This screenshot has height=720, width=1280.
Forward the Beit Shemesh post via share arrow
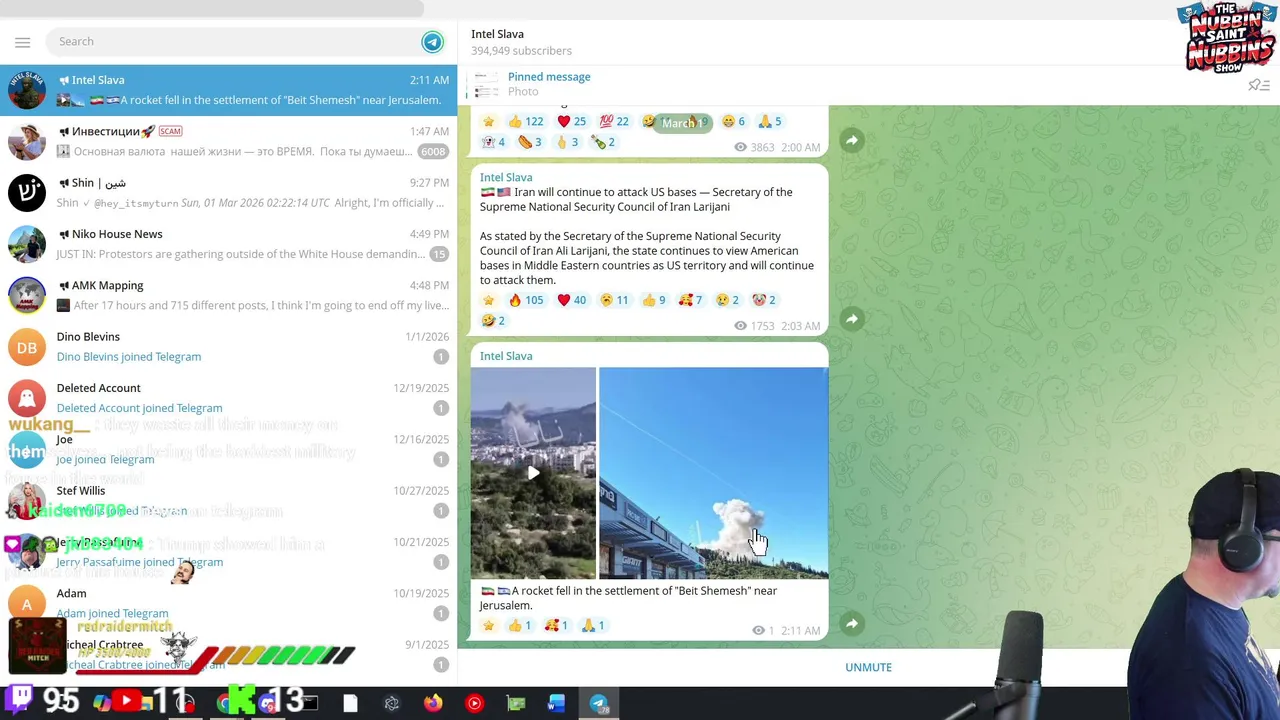[x=851, y=624]
